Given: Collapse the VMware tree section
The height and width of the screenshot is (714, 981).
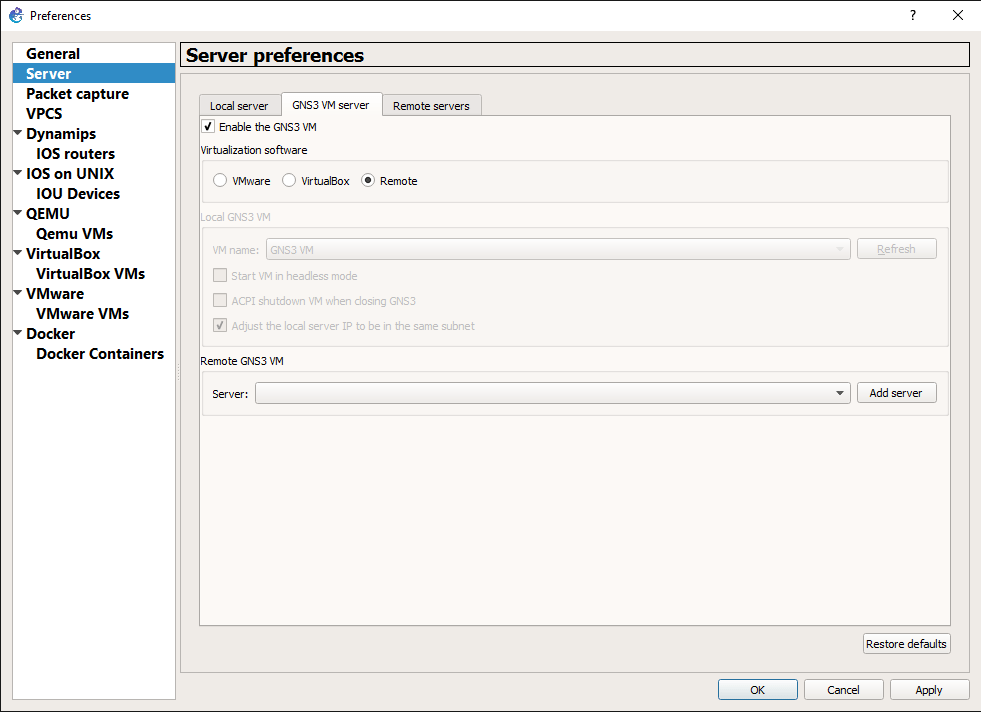Looking at the screenshot, I should (18, 293).
